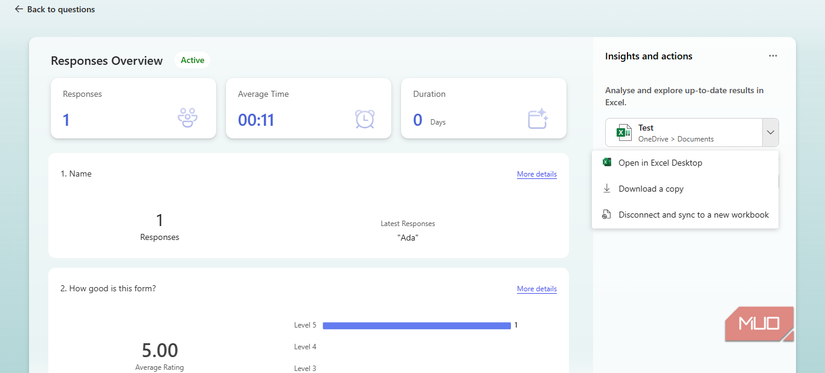This screenshot has height=373, width=825.
Task: Click the Test OneDrive workbook button
Action: click(683, 133)
